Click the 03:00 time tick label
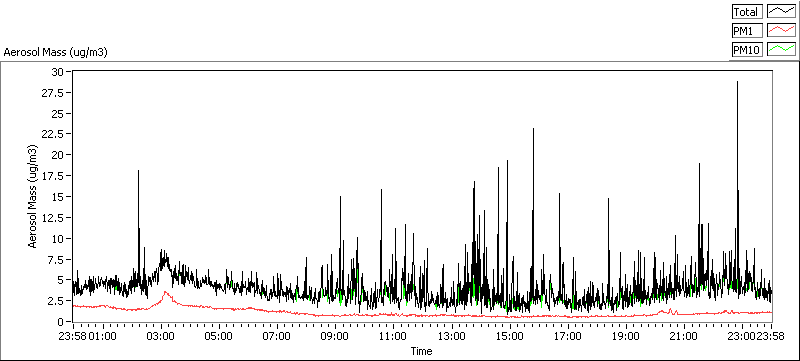The height and width of the screenshot is (361, 800). pyautogui.click(x=161, y=337)
